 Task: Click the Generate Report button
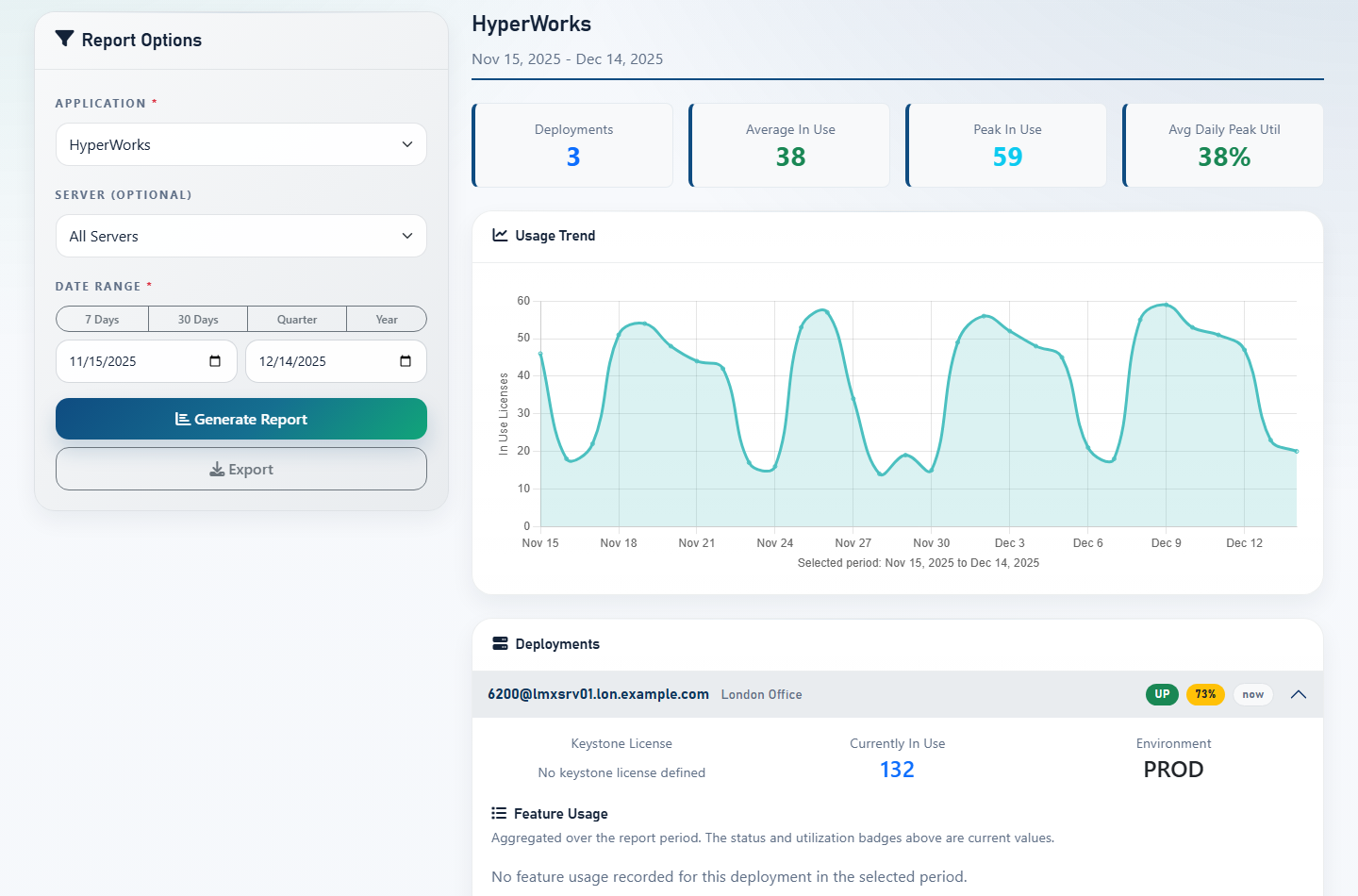click(x=241, y=419)
